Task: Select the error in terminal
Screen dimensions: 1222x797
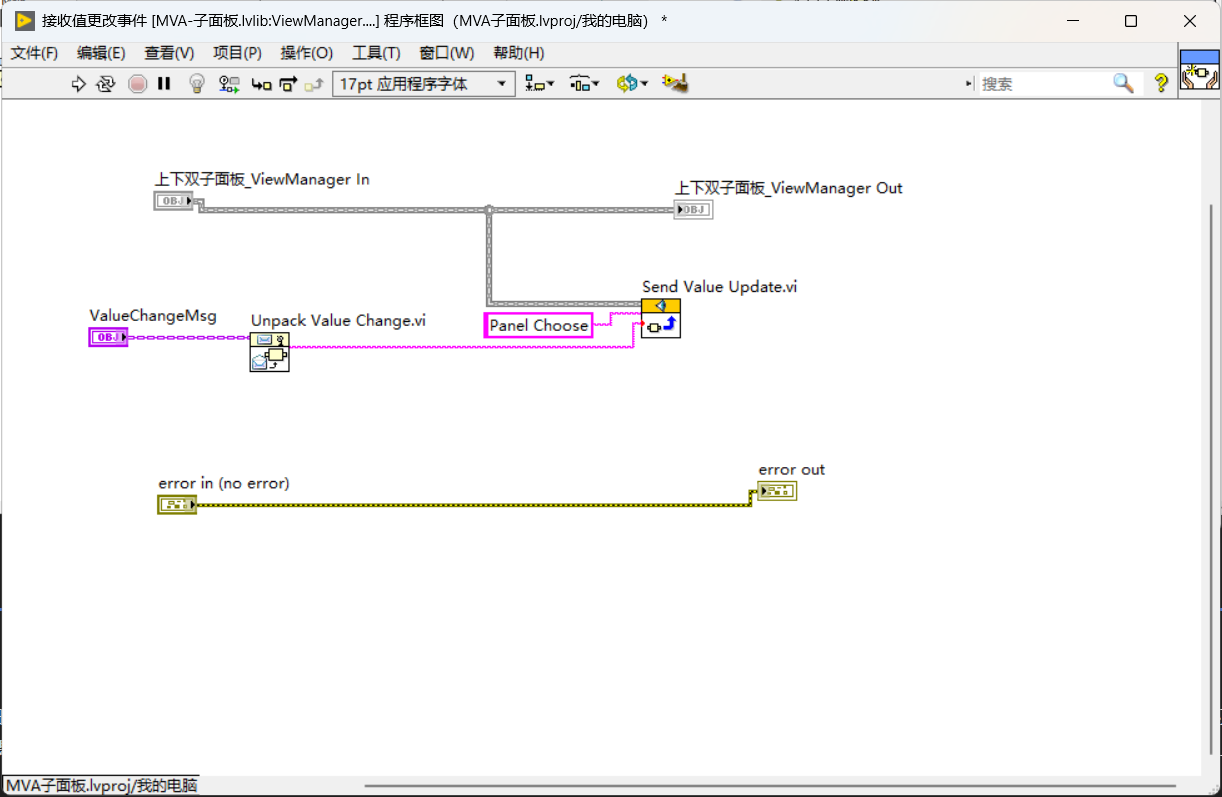Action: coord(177,504)
